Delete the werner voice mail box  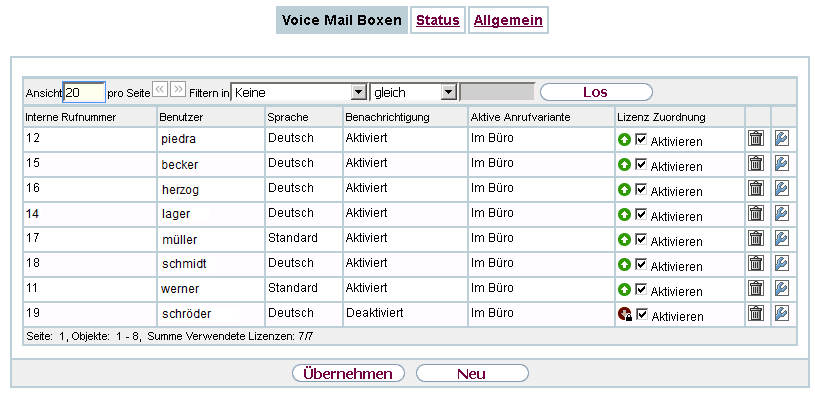pos(755,288)
